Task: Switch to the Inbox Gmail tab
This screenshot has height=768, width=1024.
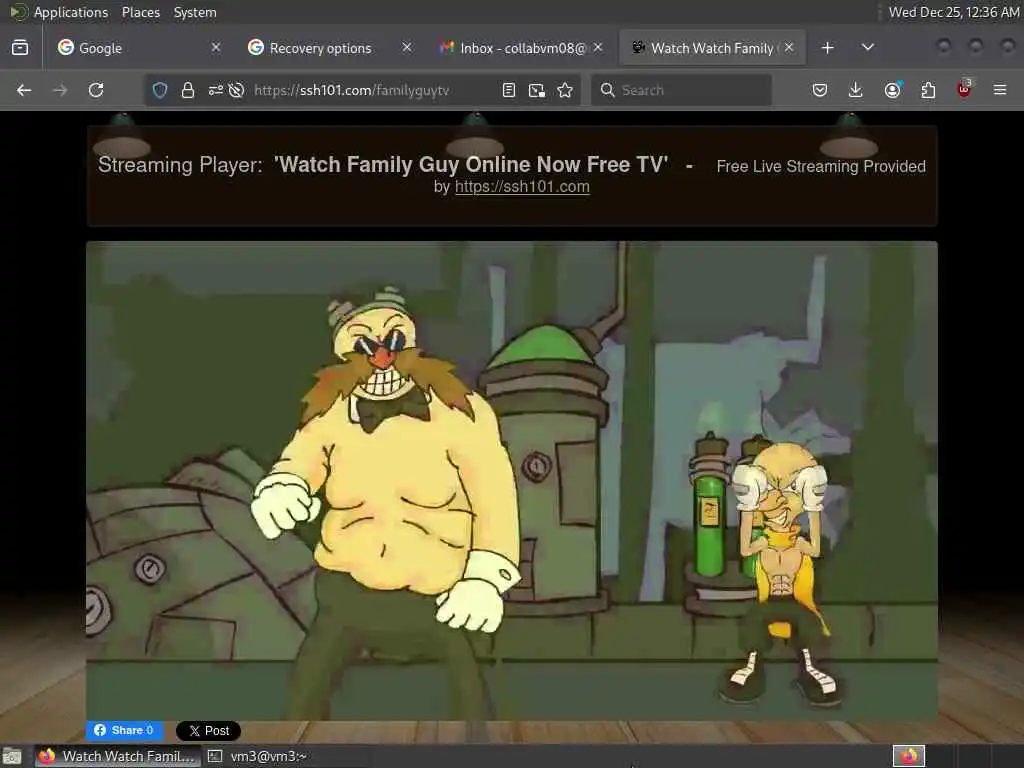Action: [519, 48]
